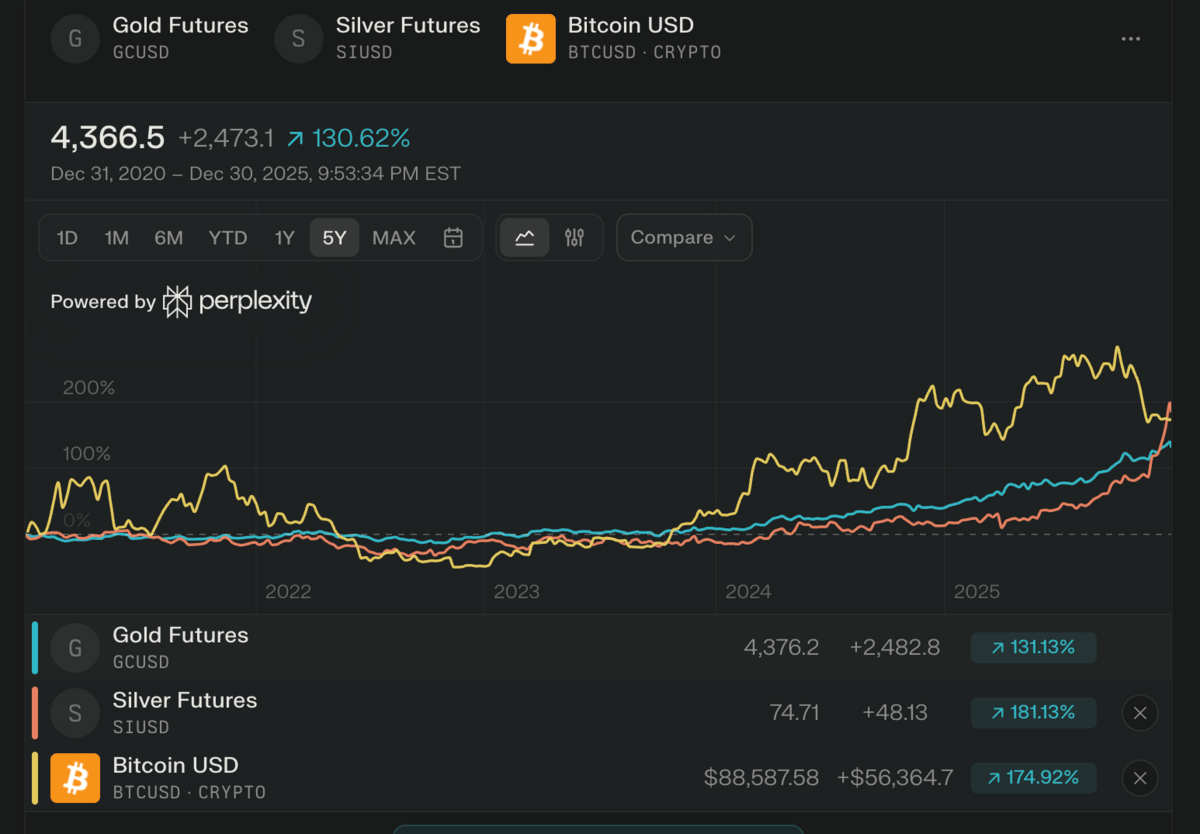Click the 1M time range button

tap(116, 237)
